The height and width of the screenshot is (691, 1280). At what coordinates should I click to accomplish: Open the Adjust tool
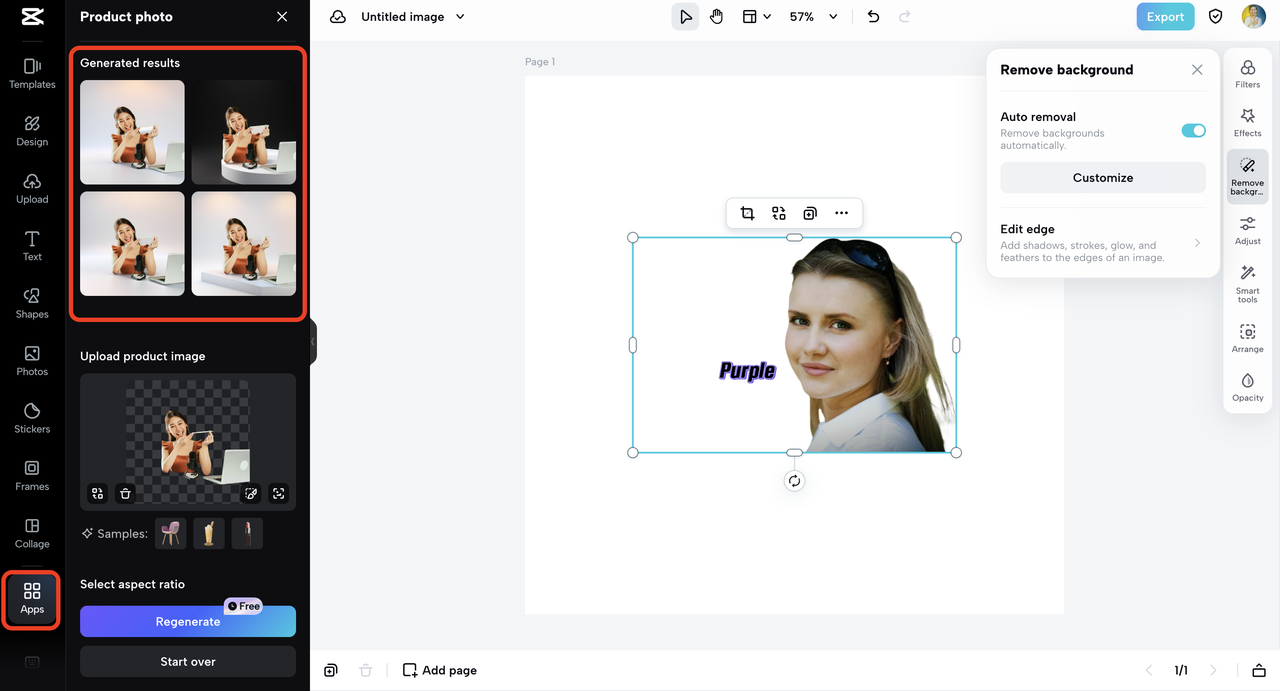[1248, 231]
